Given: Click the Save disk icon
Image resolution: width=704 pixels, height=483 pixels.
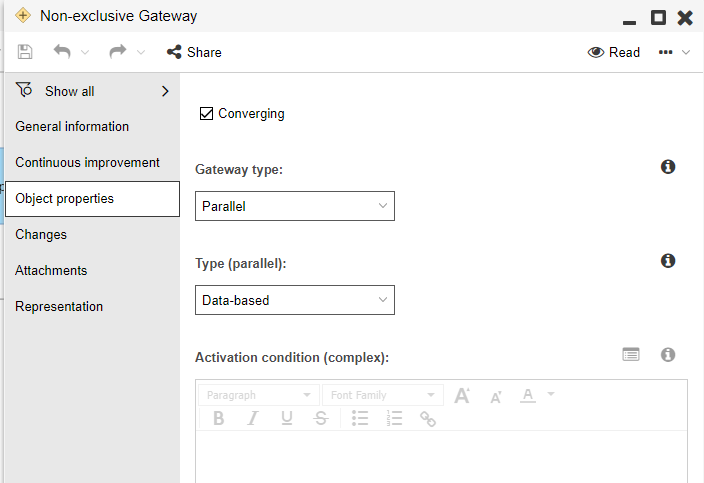Looking at the screenshot, I should [x=25, y=52].
